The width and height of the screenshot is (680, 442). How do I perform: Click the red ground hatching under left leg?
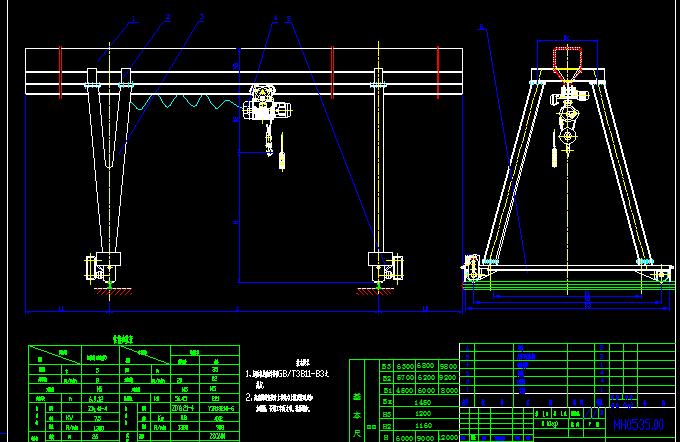(108, 291)
